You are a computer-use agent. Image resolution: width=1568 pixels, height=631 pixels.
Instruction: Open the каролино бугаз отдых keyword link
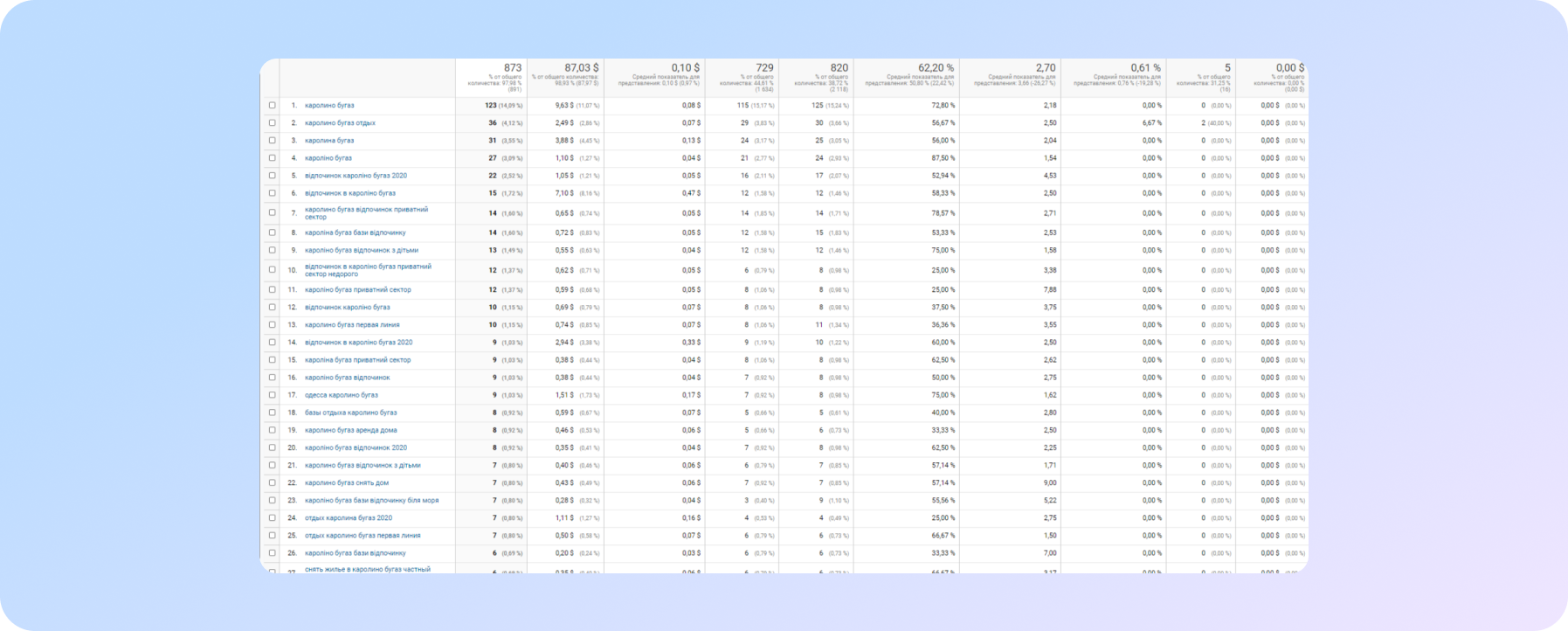tap(340, 123)
